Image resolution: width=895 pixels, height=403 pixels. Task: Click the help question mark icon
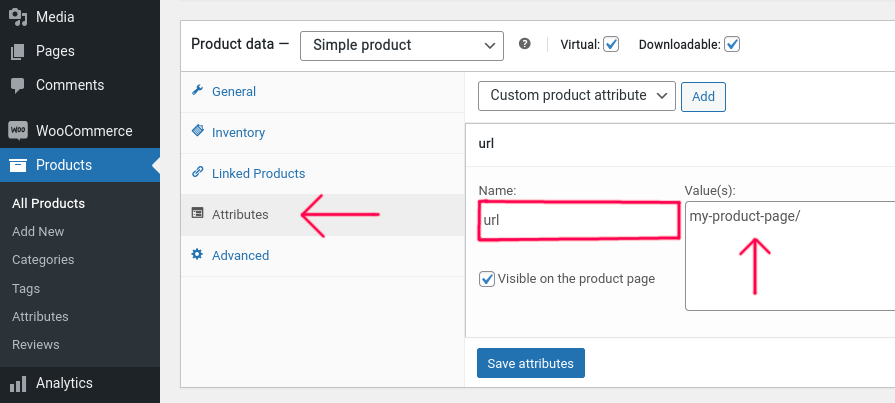525,44
